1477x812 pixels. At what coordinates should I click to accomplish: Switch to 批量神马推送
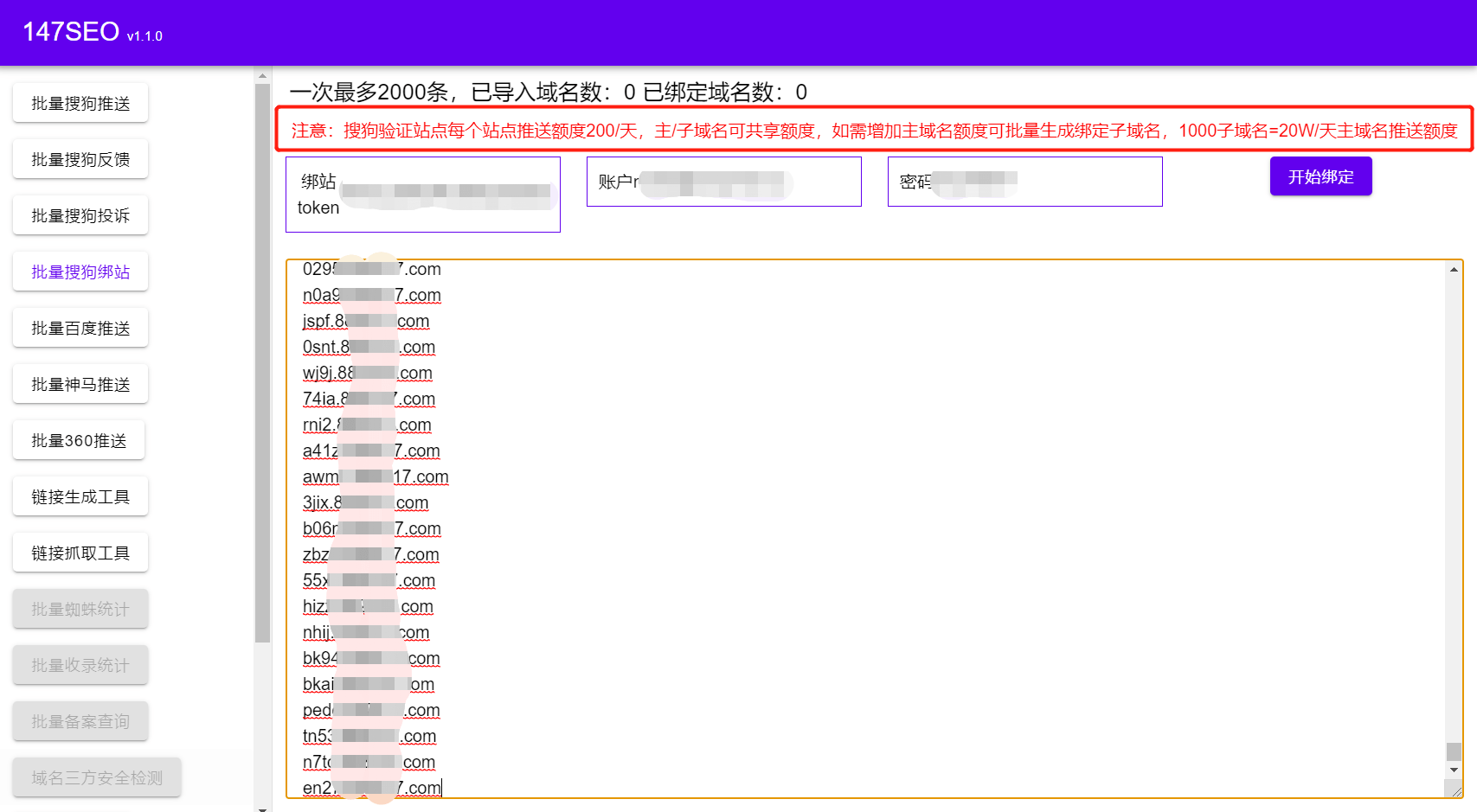pyautogui.click(x=80, y=383)
